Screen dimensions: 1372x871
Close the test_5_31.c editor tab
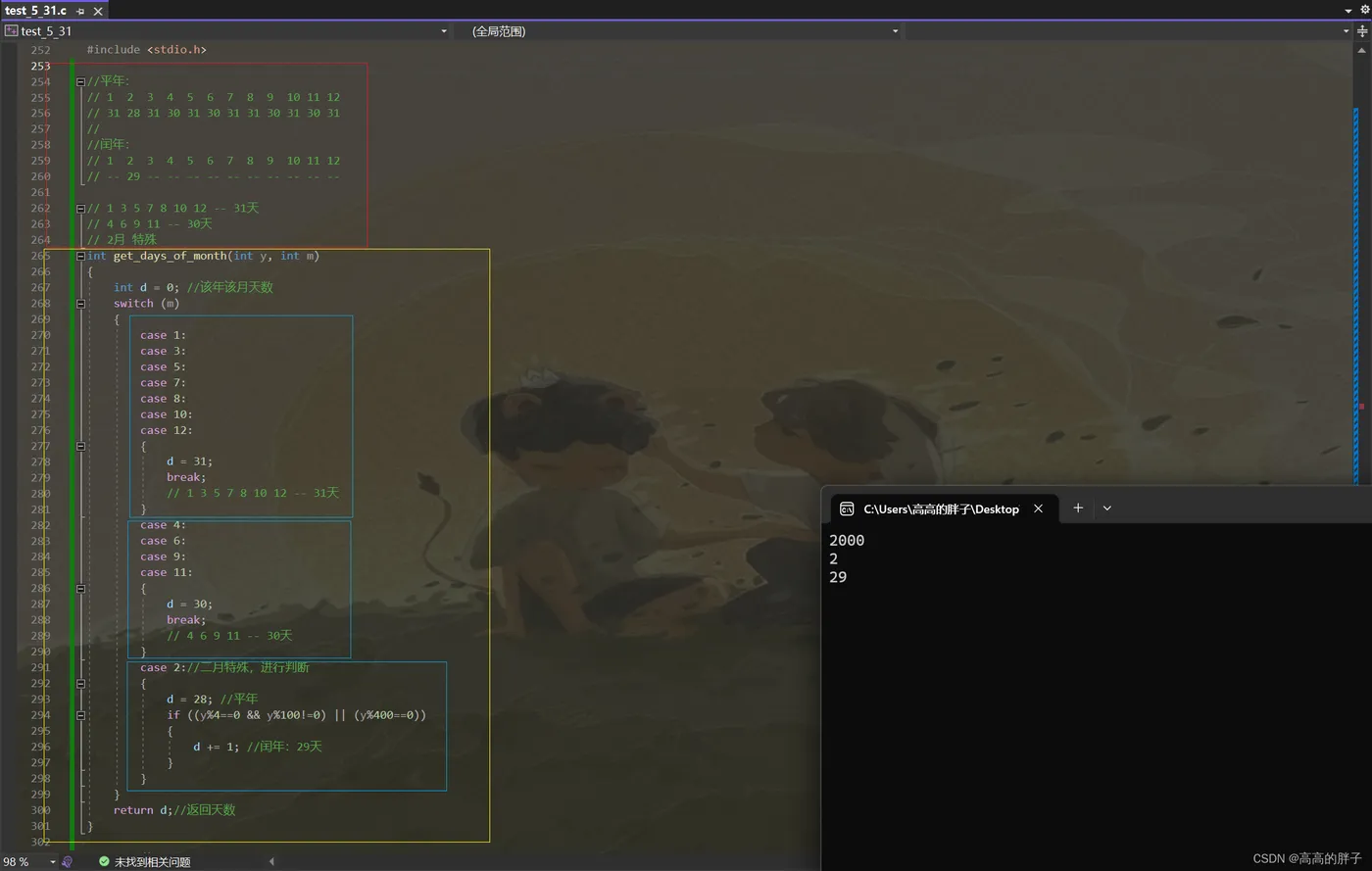click(x=98, y=11)
